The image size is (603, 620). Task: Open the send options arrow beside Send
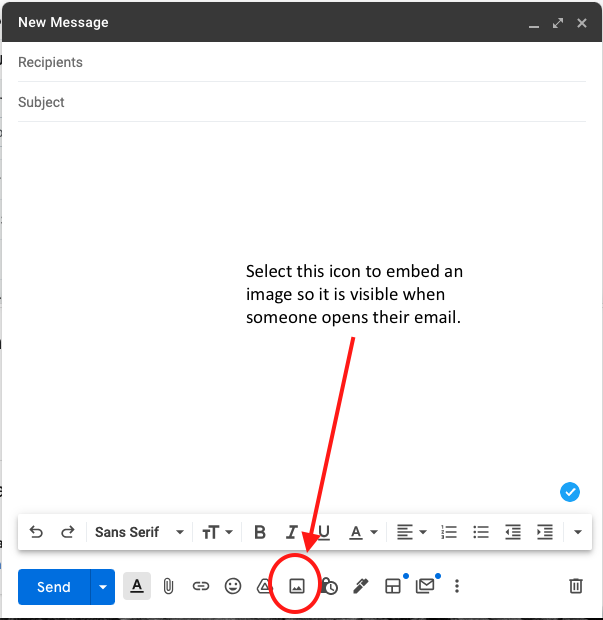pos(103,587)
